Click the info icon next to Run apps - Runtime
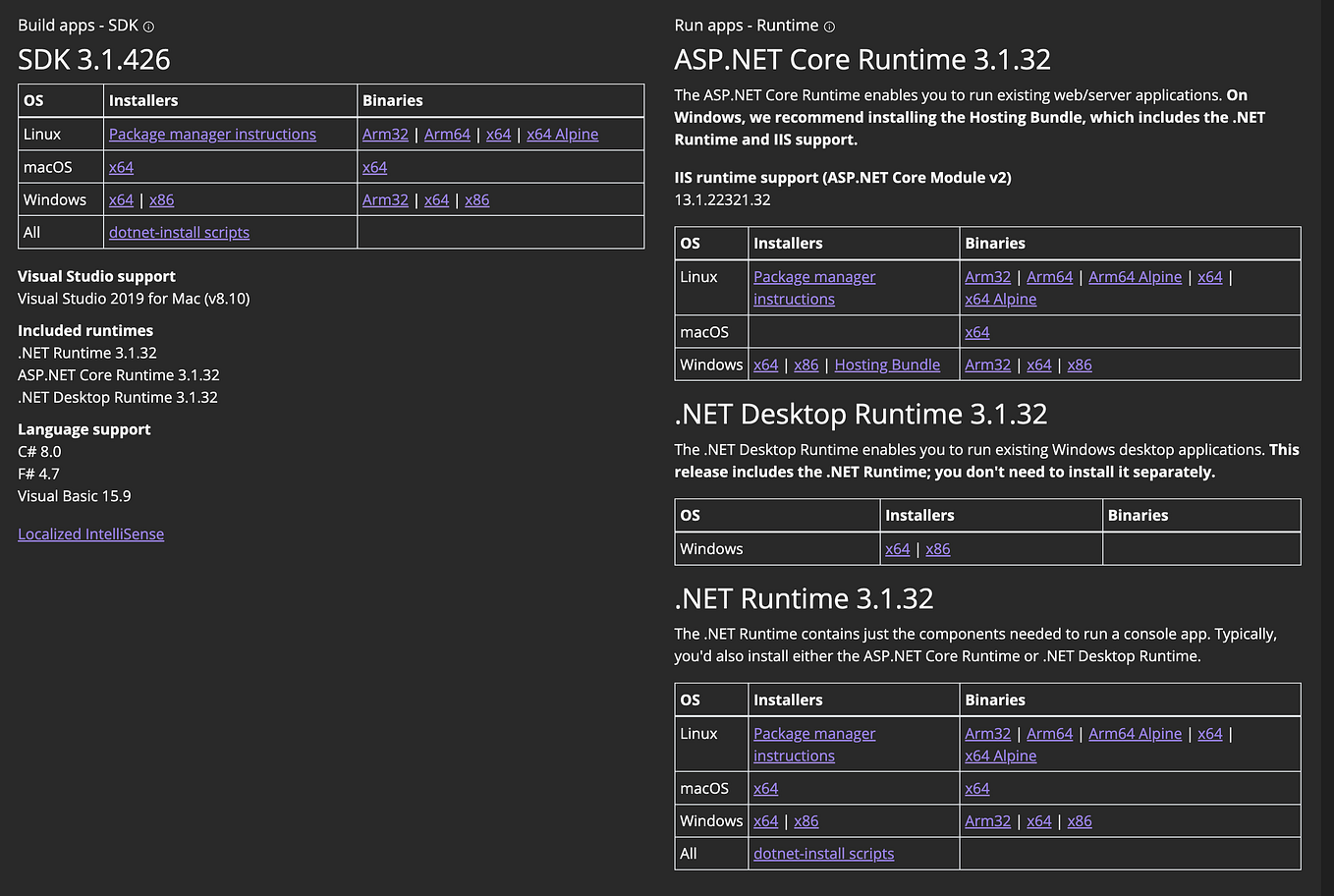The height and width of the screenshot is (896, 1334). tap(829, 27)
